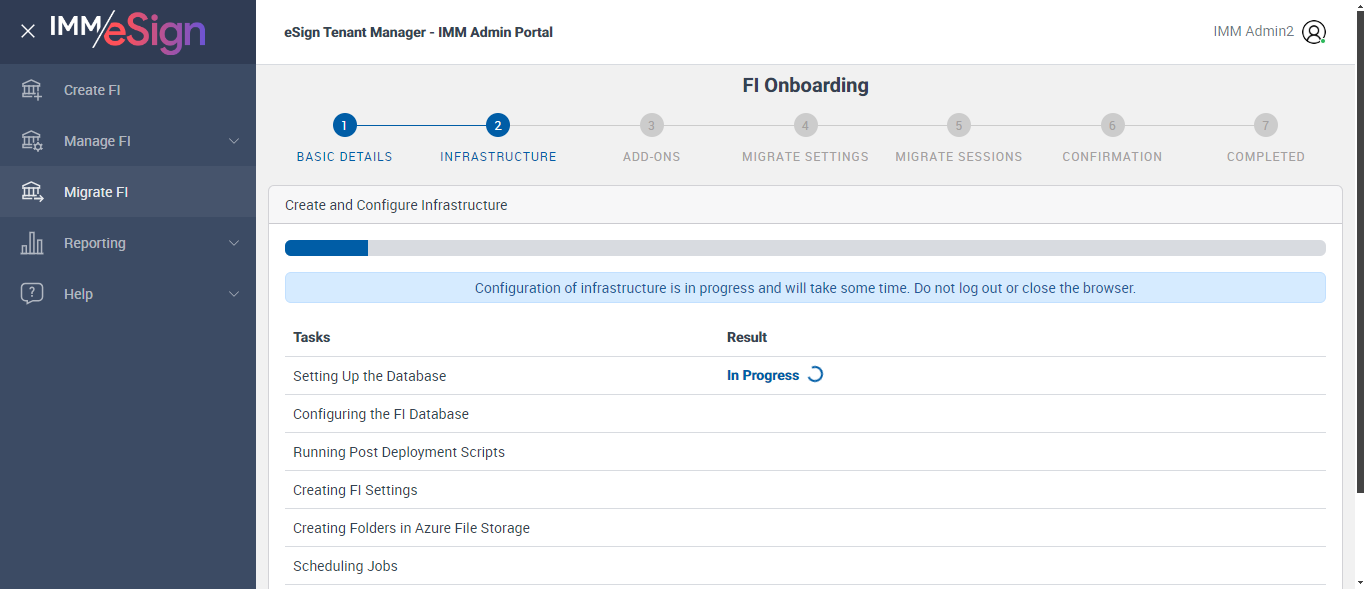The width and height of the screenshot is (1366, 589).
Task: Click the Migrate FI bank-arrow icon
Action: tap(32, 192)
